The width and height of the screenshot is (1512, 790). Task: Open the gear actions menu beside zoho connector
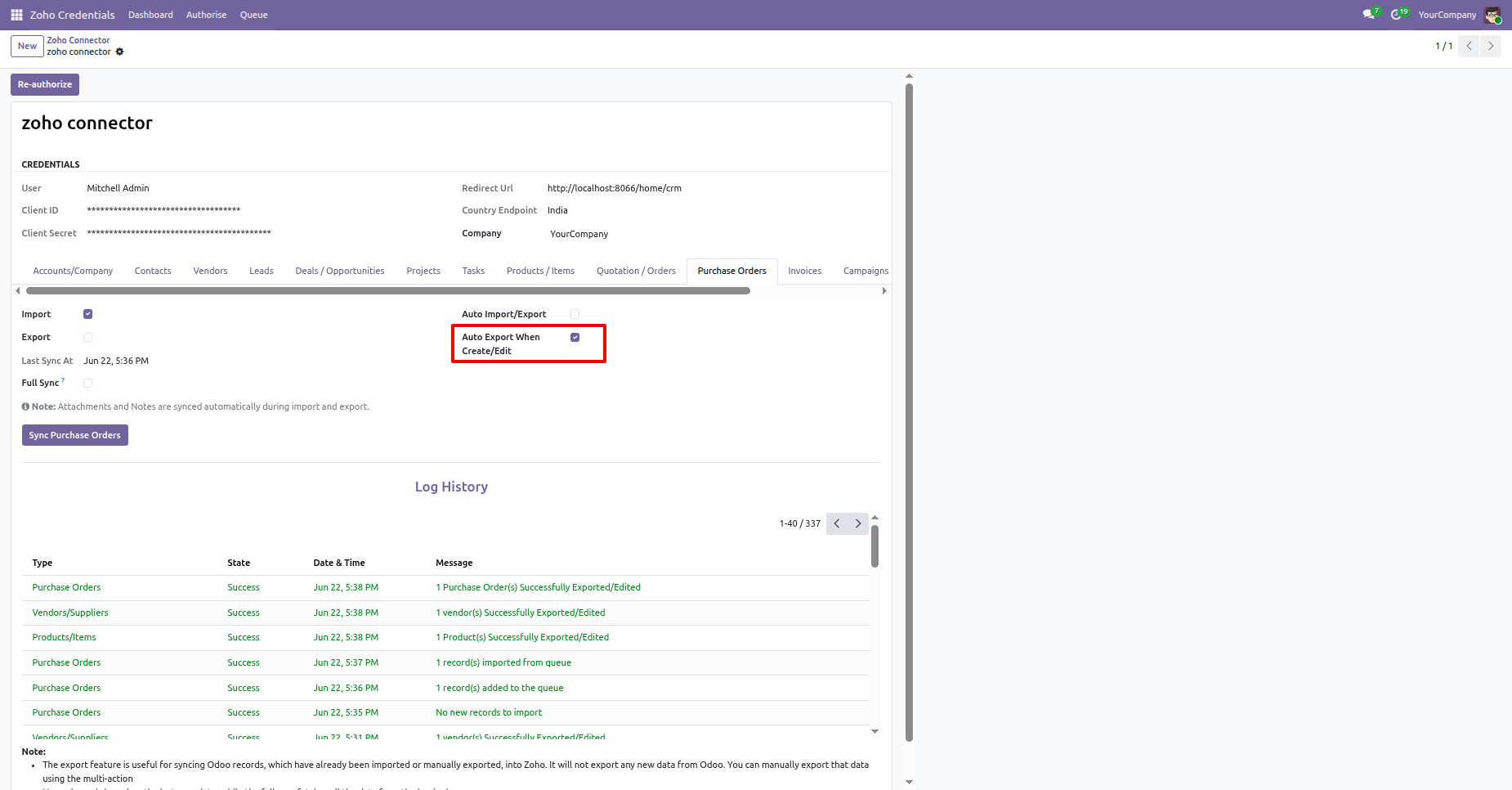(119, 52)
